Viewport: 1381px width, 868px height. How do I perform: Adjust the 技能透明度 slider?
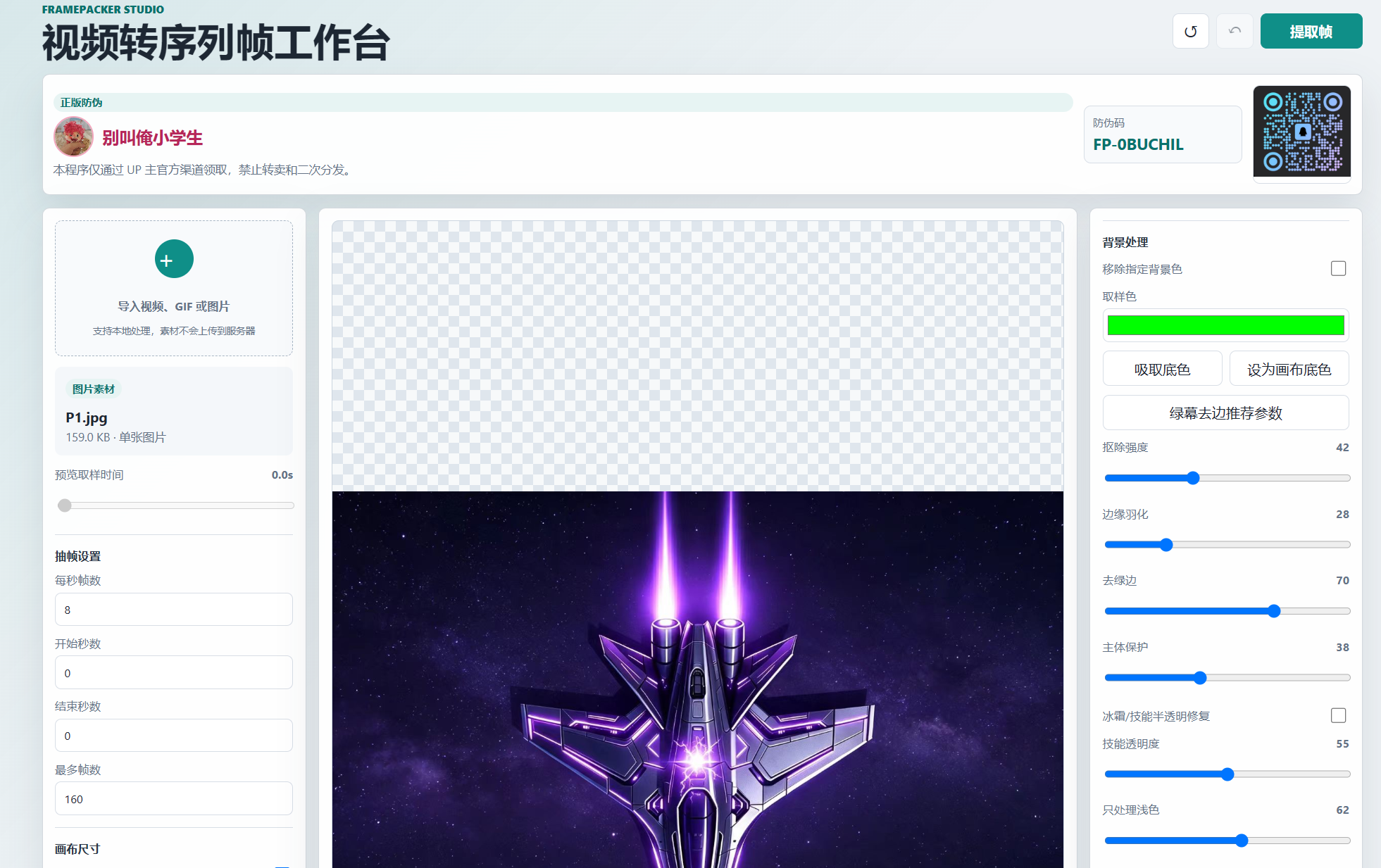[1227, 774]
